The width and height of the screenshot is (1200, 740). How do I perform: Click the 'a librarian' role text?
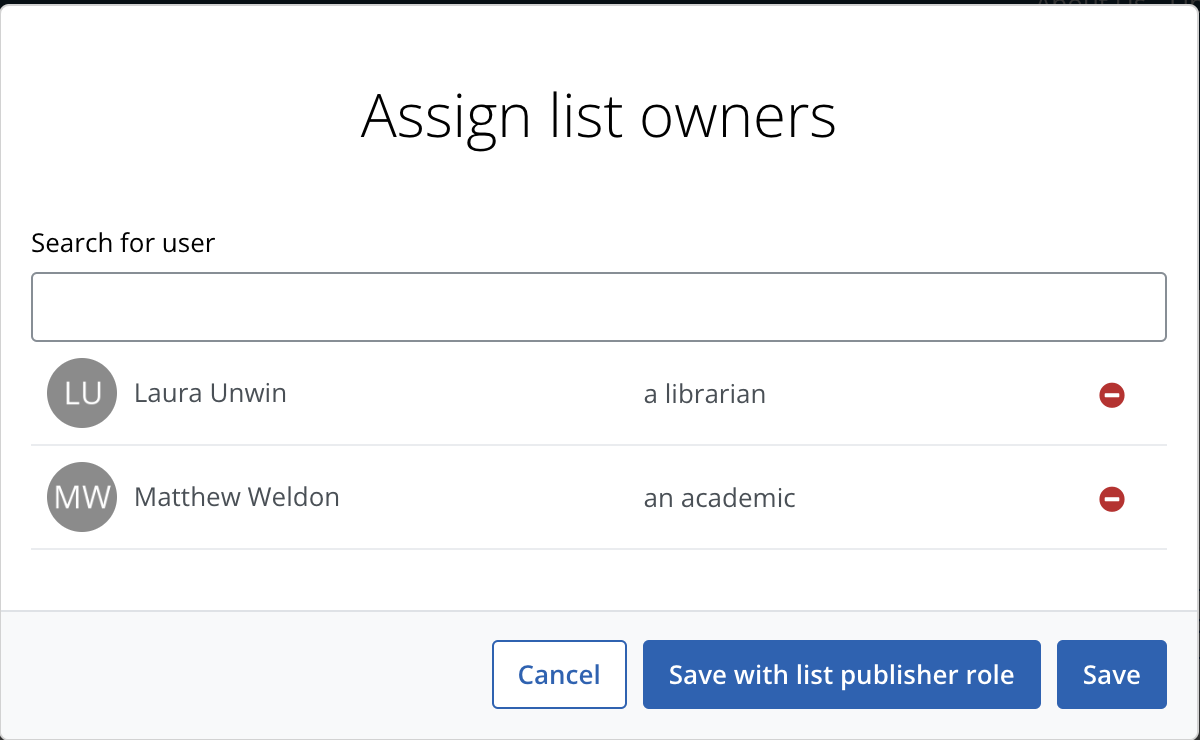tap(705, 394)
